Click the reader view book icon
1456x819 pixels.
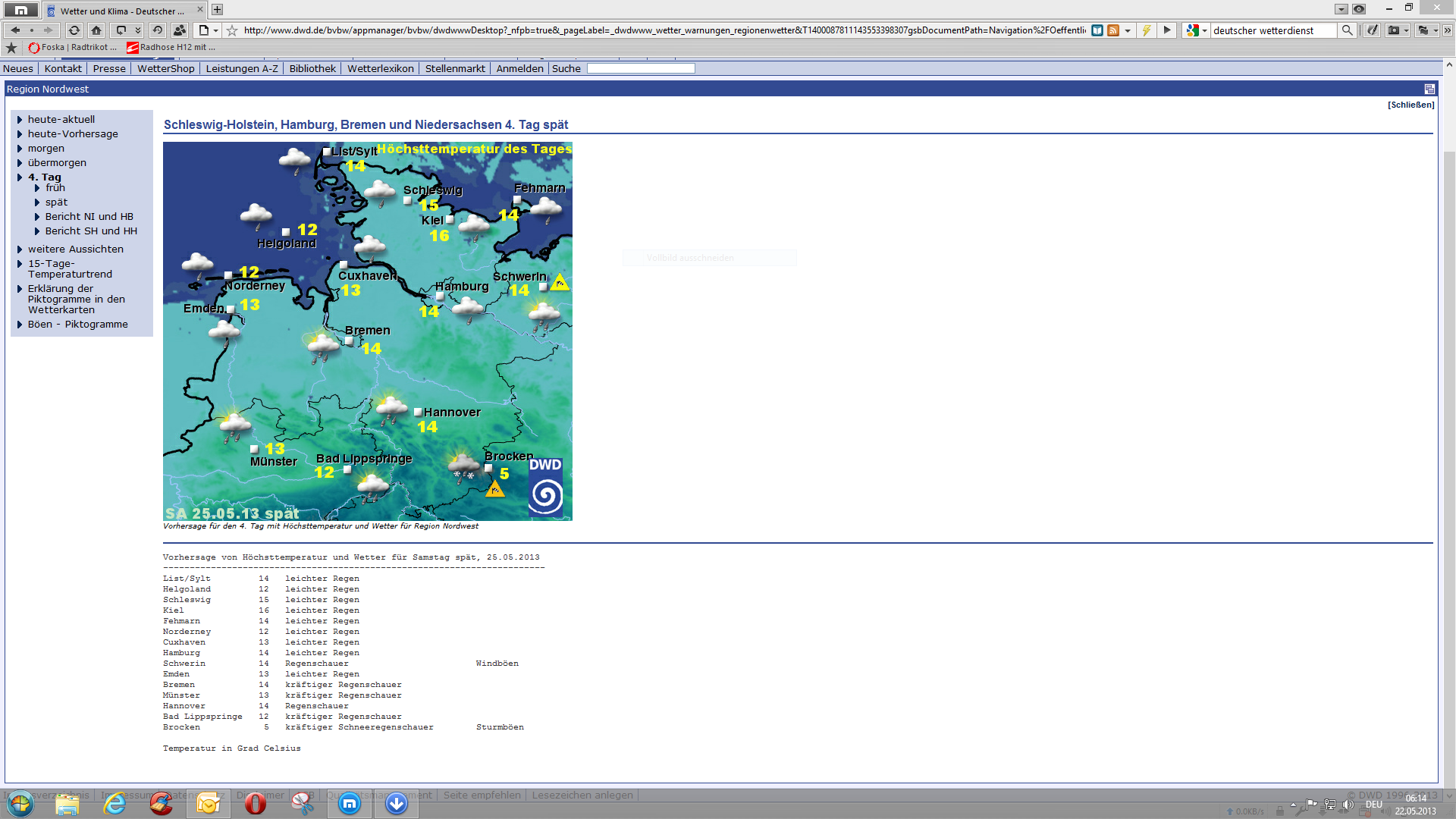1097,30
